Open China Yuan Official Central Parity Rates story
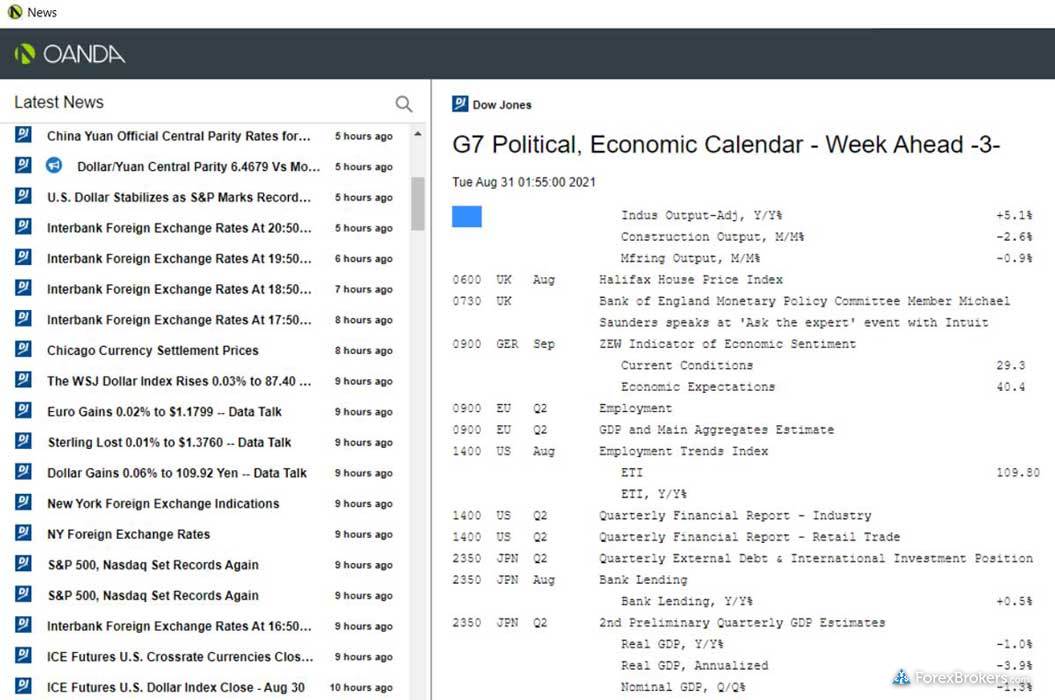Screen dimensions: 1055x700 coord(179,136)
